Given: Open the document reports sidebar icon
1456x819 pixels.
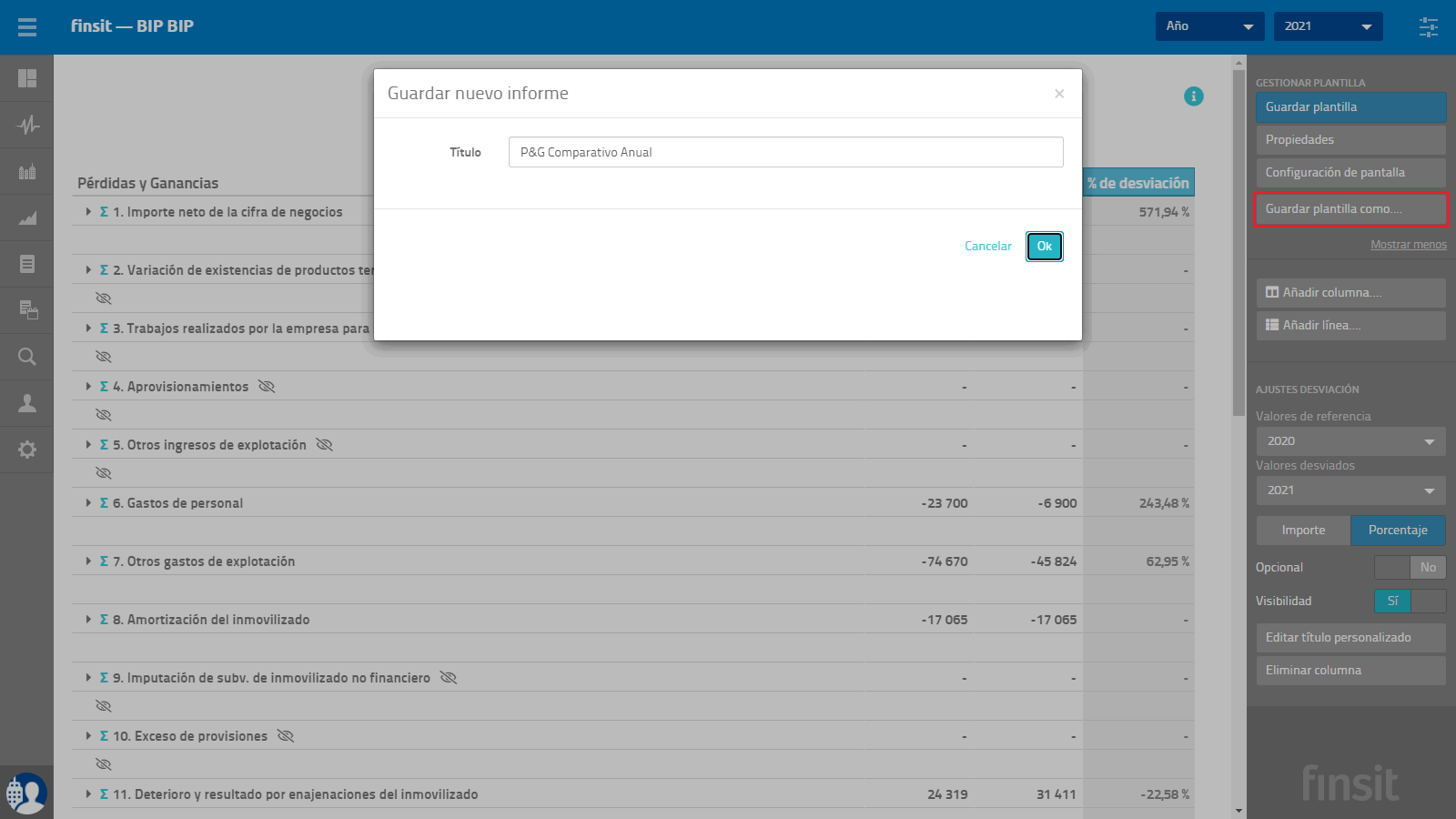Looking at the screenshot, I should [x=27, y=264].
